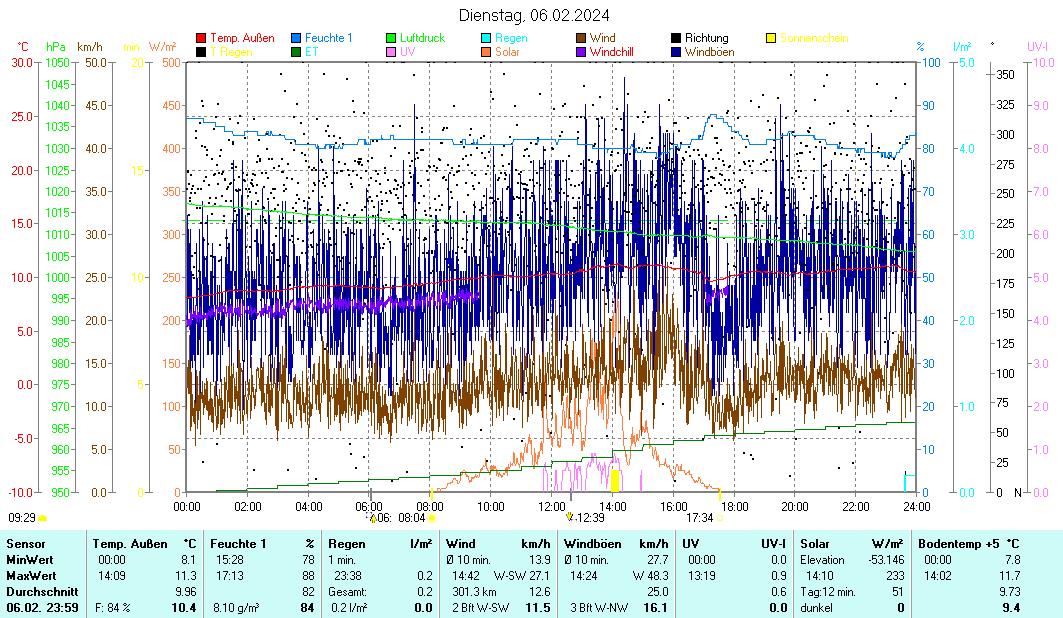Screen dimensions: 1063x618
Task: Click the black Richtung legend square
Action: coord(676,38)
